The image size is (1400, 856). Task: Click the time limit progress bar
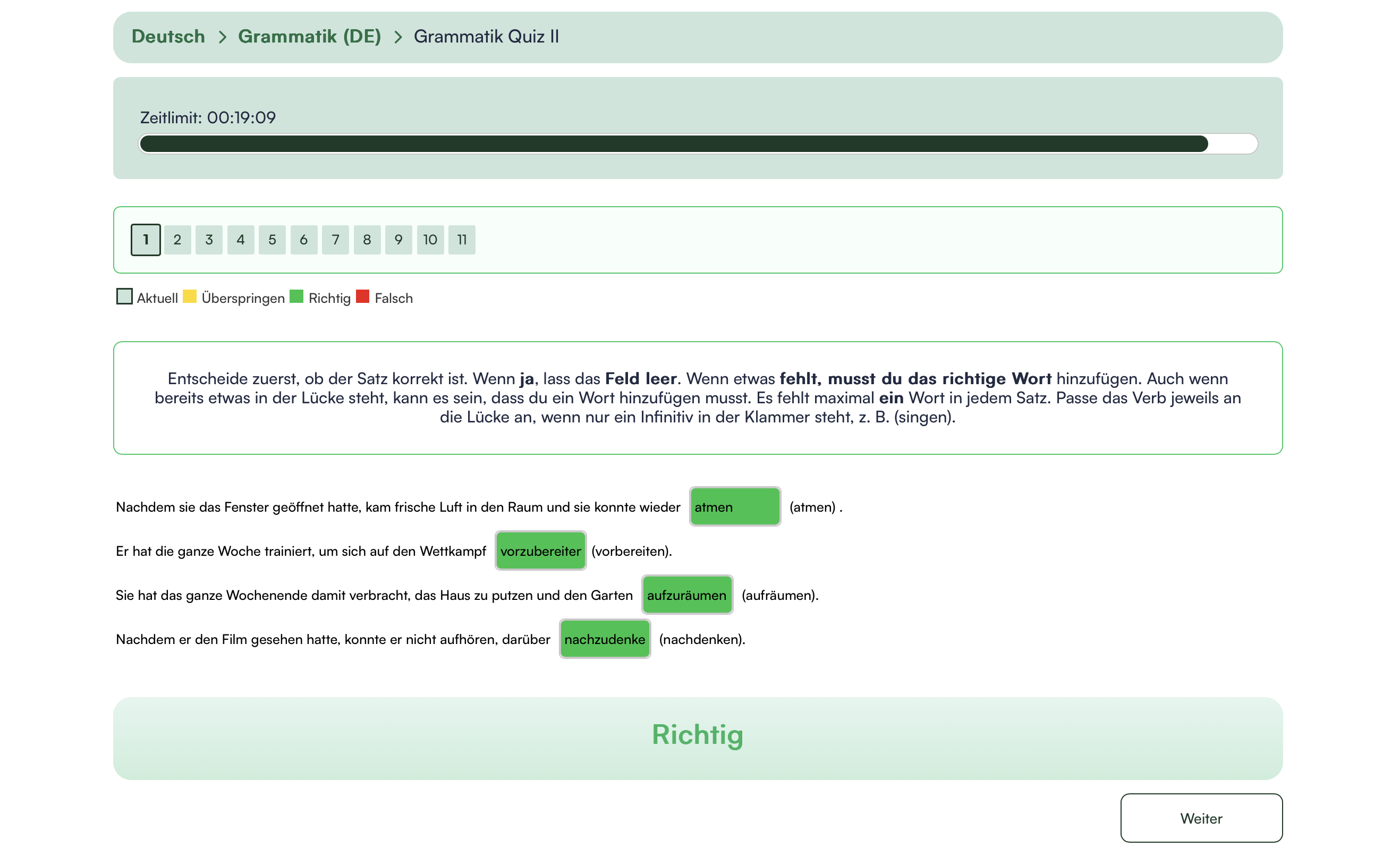coord(698,144)
